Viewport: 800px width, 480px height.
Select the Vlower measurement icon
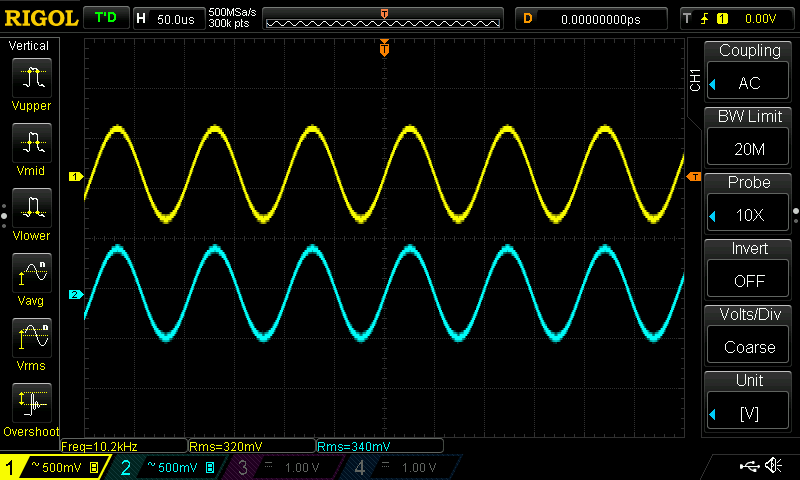(30, 208)
